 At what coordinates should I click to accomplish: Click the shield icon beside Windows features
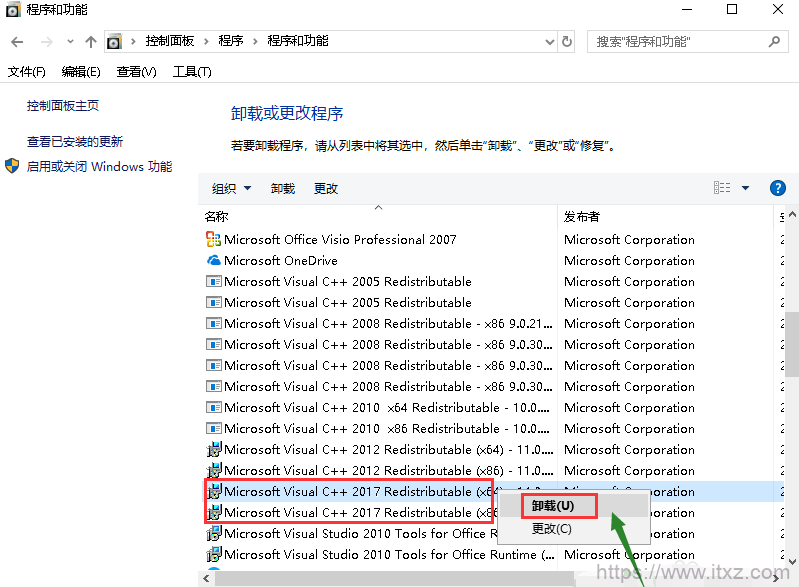coord(12,166)
